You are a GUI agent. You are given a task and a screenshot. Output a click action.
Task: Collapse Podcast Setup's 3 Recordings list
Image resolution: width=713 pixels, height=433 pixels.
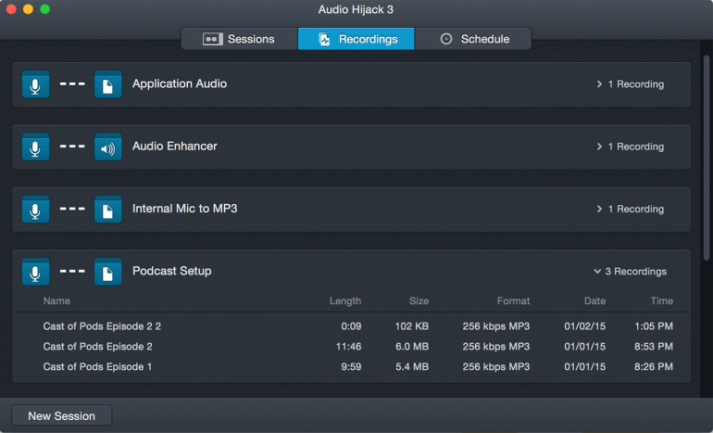click(x=629, y=272)
